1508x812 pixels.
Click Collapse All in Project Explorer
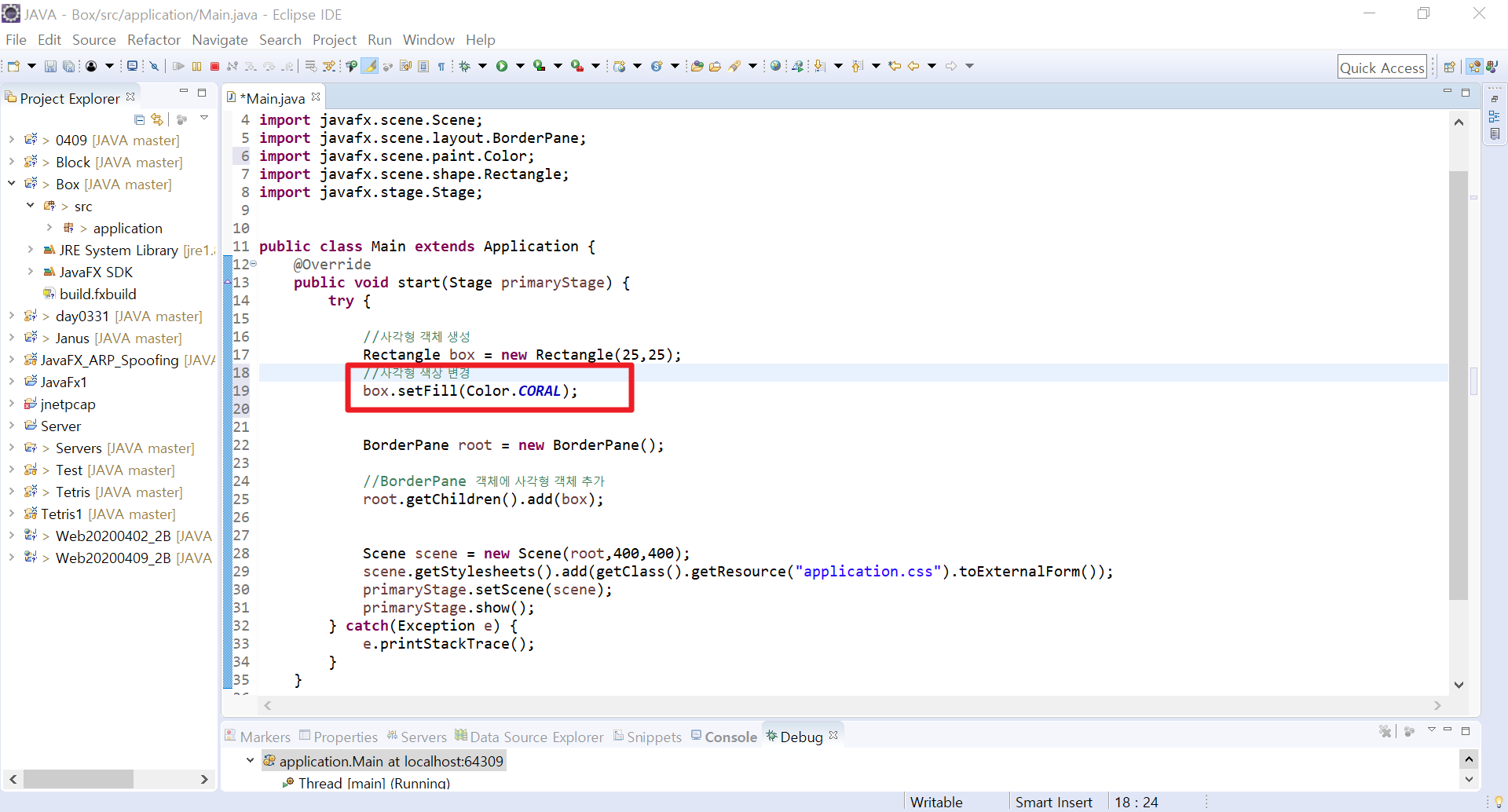(x=139, y=119)
